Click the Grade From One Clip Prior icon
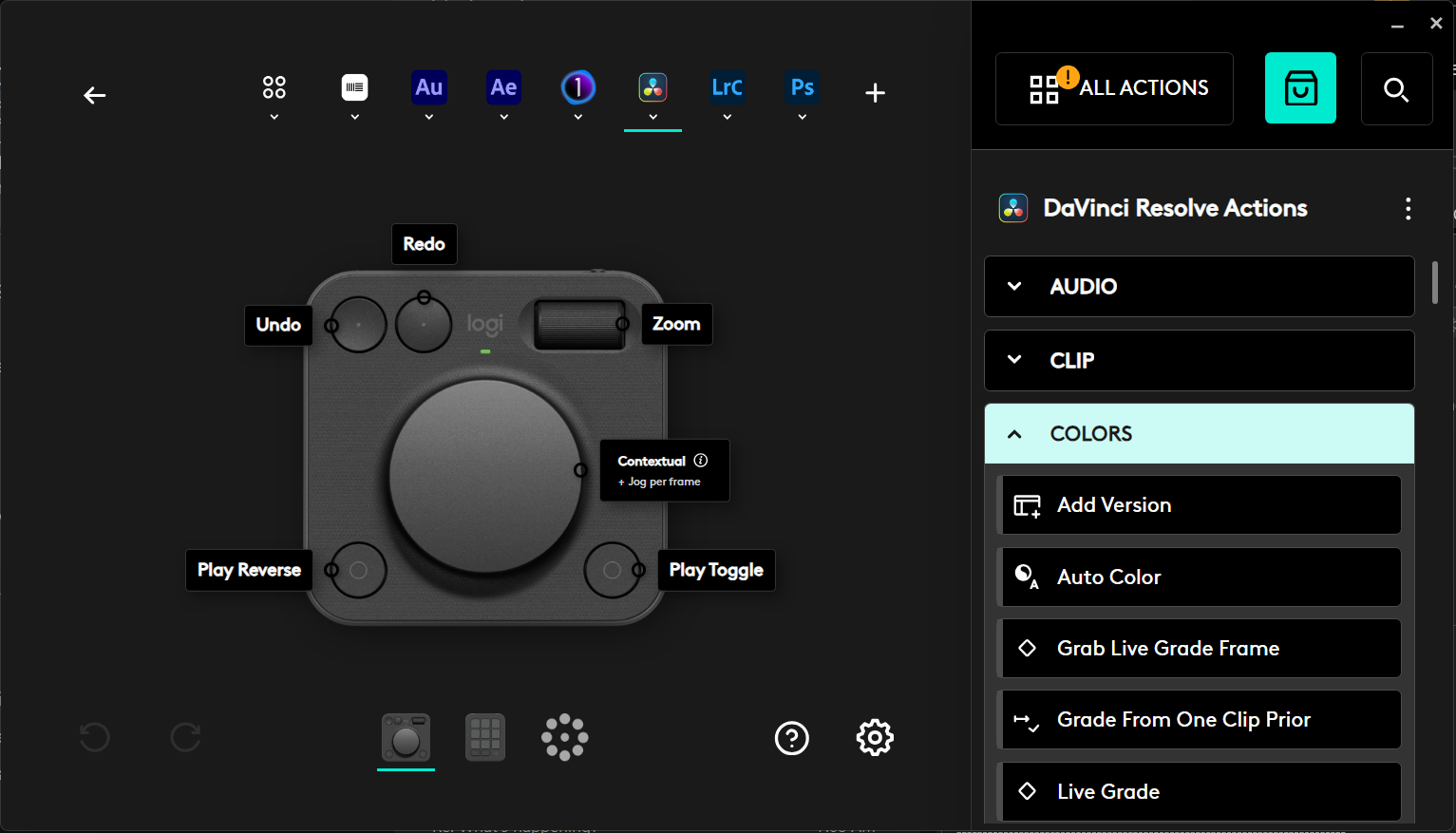Image resolution: width=1456 pixels, height=833 pixels. pyautogui.click(x=1027, y=721)
